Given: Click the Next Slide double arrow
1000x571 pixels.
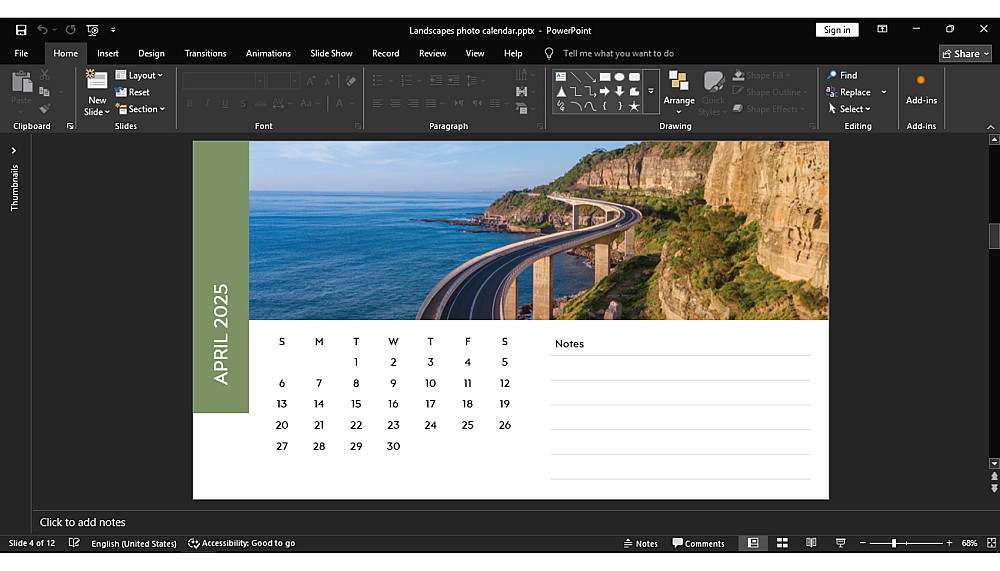Looking at the screenshot, I should point(994,489).
